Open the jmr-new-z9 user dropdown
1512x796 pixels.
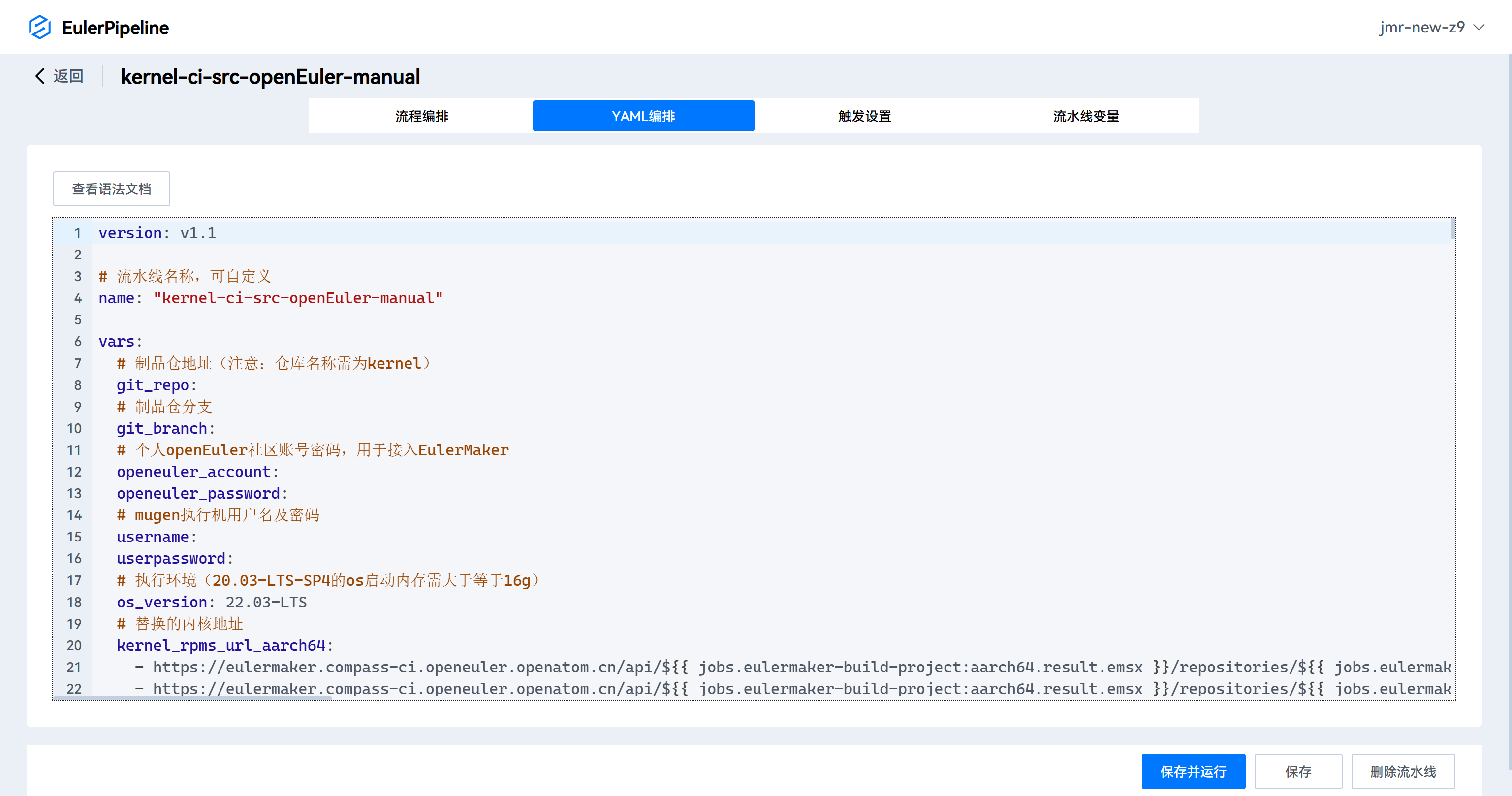click(1432, 27)
